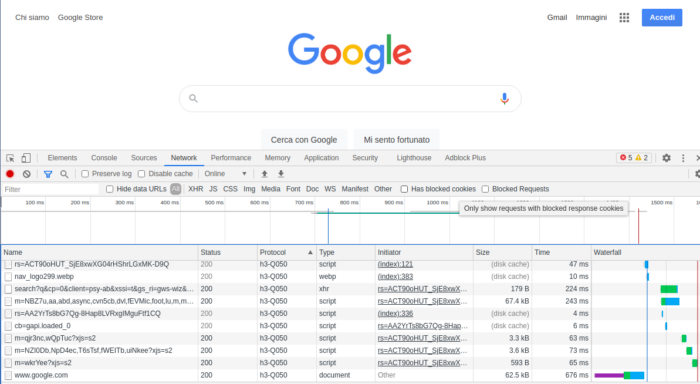
Task: Click the Accedi sign-in button
Action: [x=662, y=17]
